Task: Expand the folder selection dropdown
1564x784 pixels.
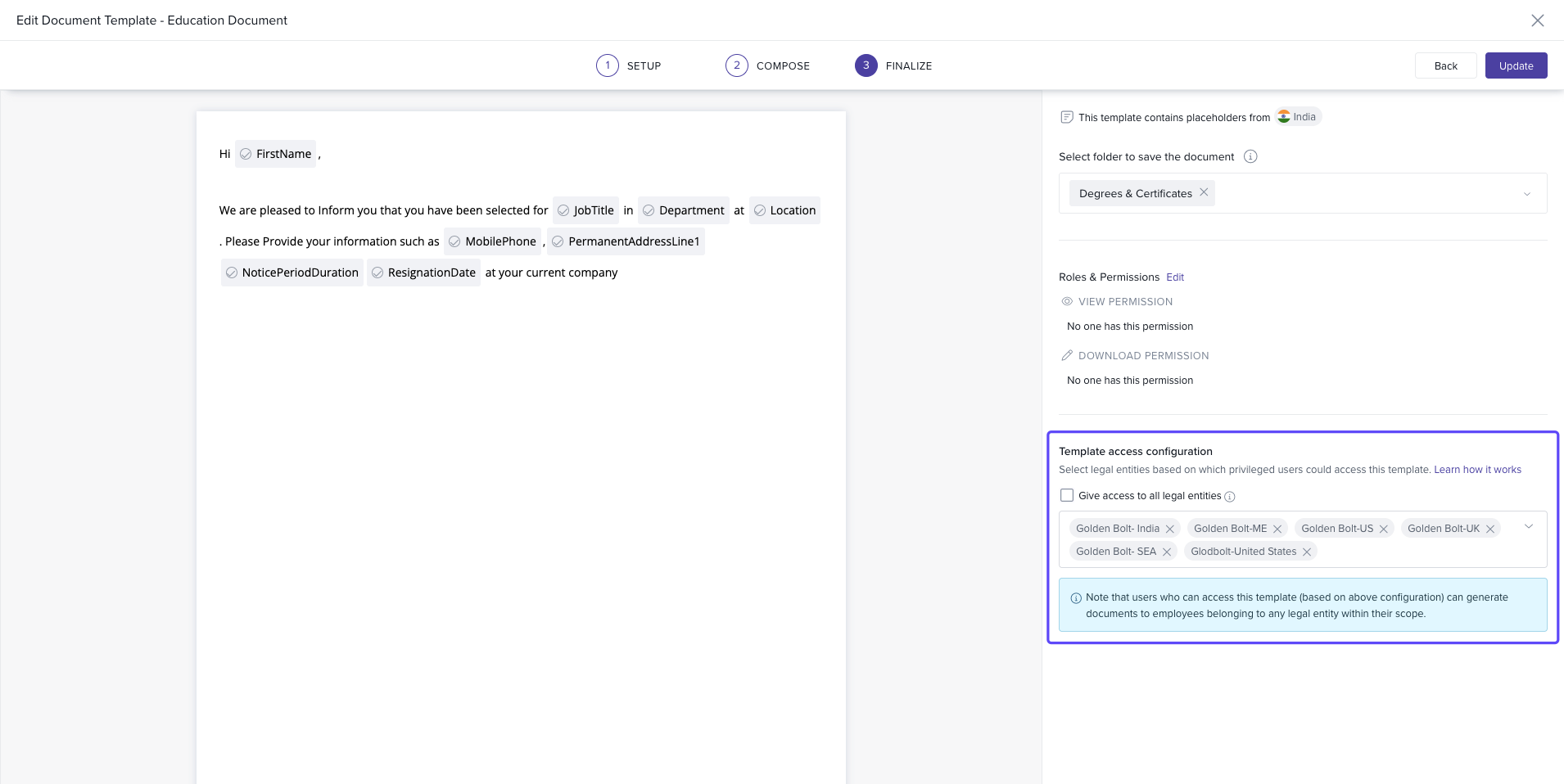Action: [x=1526, y=194]
